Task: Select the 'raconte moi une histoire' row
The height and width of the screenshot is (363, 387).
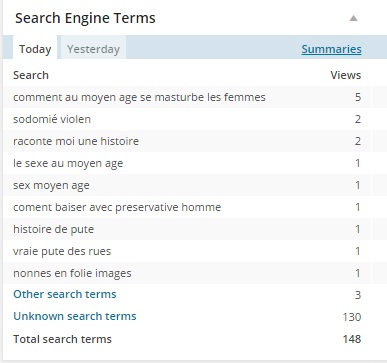Action: [x=187, y=141]
